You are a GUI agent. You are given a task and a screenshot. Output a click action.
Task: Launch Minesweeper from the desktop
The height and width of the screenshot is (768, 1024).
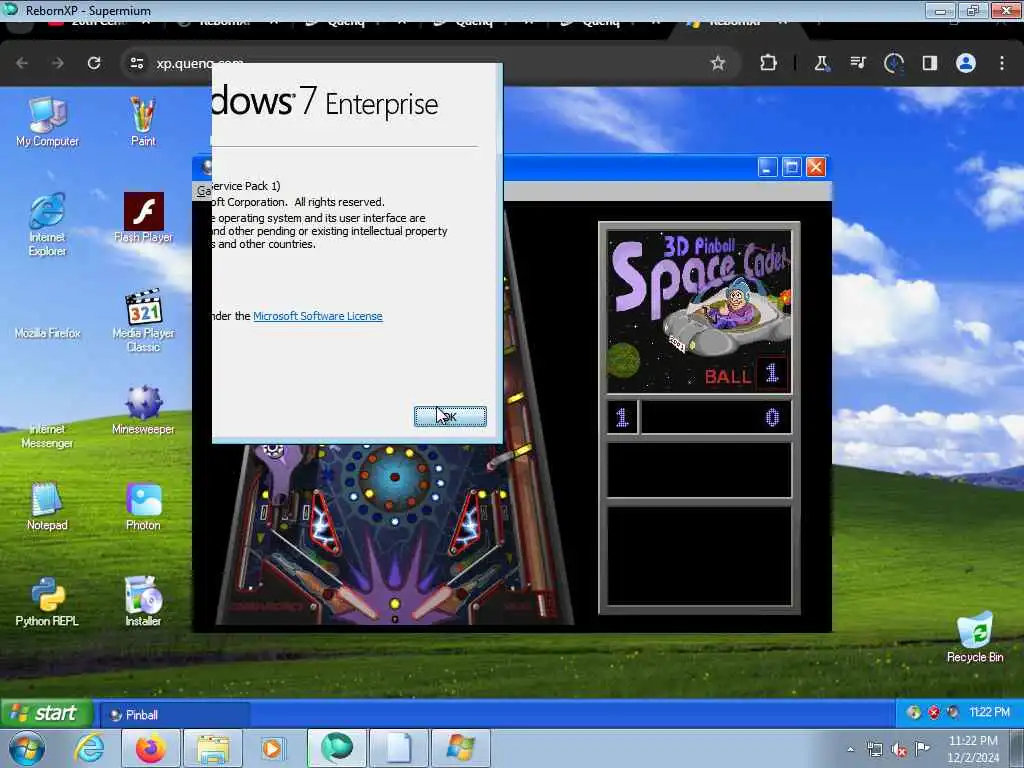pos(143,409)
